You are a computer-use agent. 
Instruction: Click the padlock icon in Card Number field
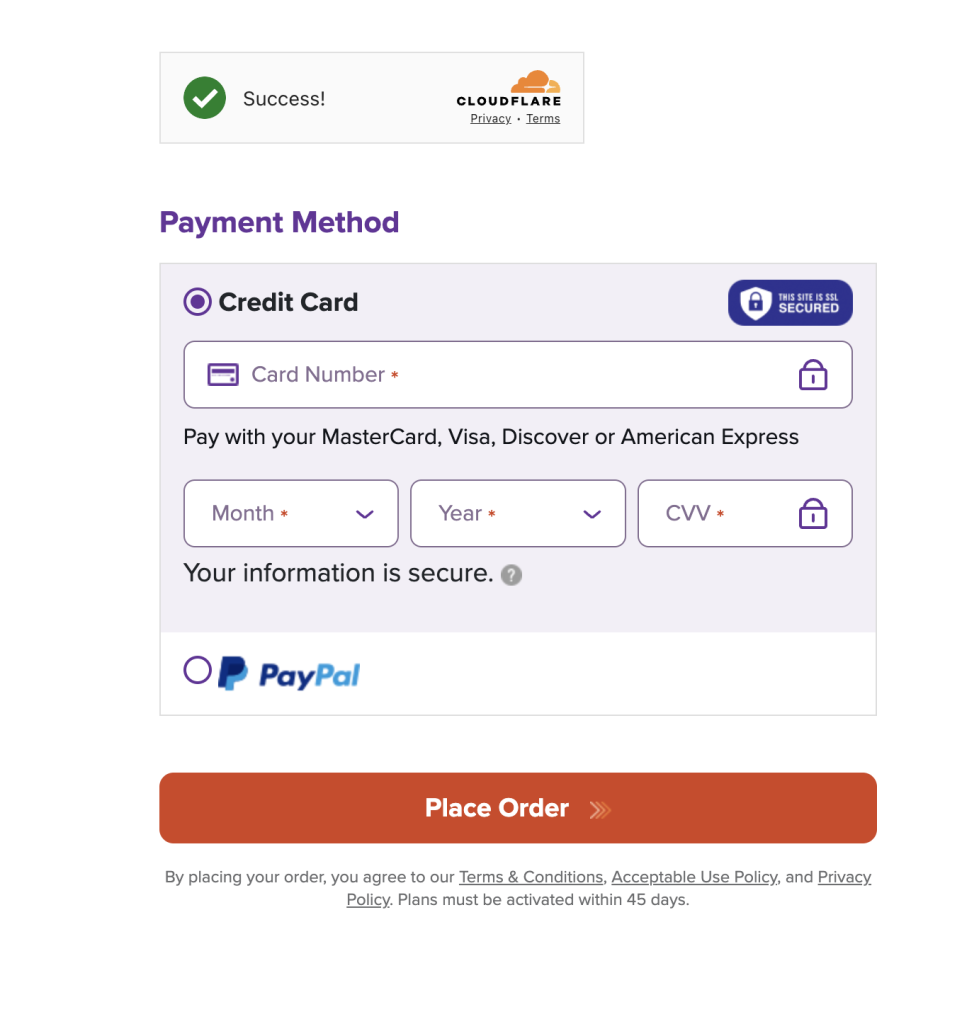[812, 375]
